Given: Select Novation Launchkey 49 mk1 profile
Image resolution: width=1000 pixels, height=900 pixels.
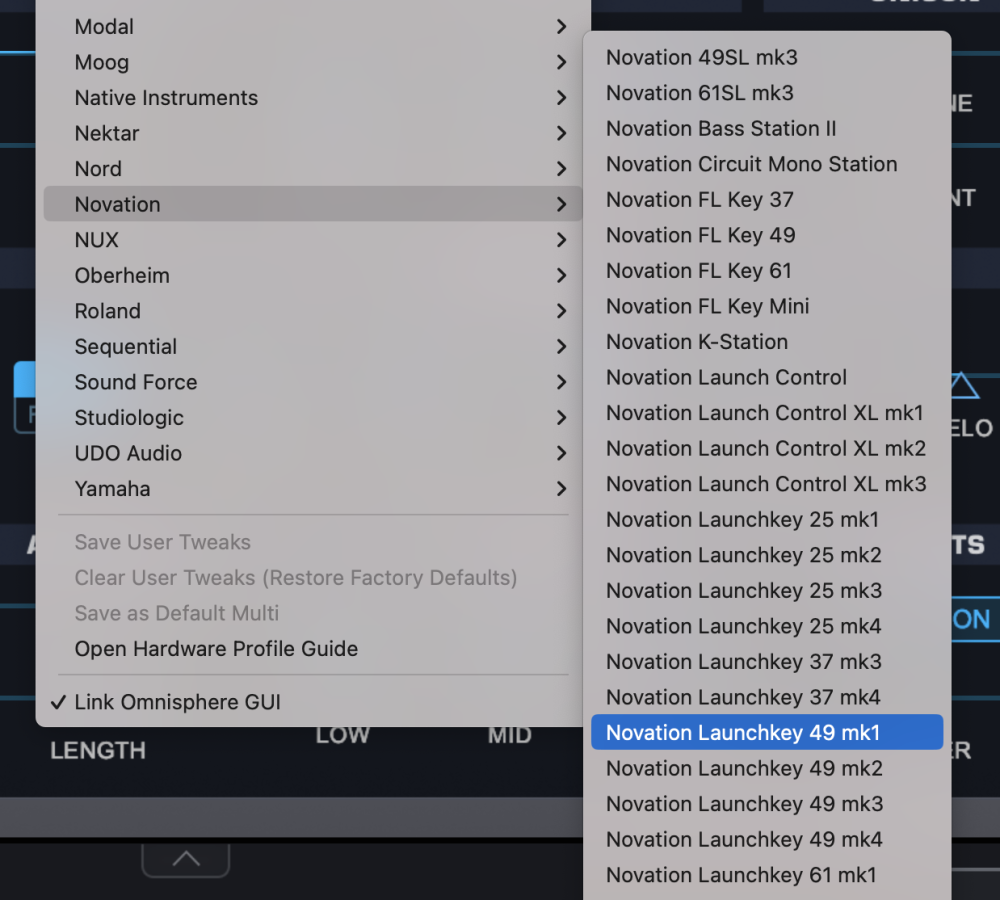Looking at the screenshot, I should (742, 733).
